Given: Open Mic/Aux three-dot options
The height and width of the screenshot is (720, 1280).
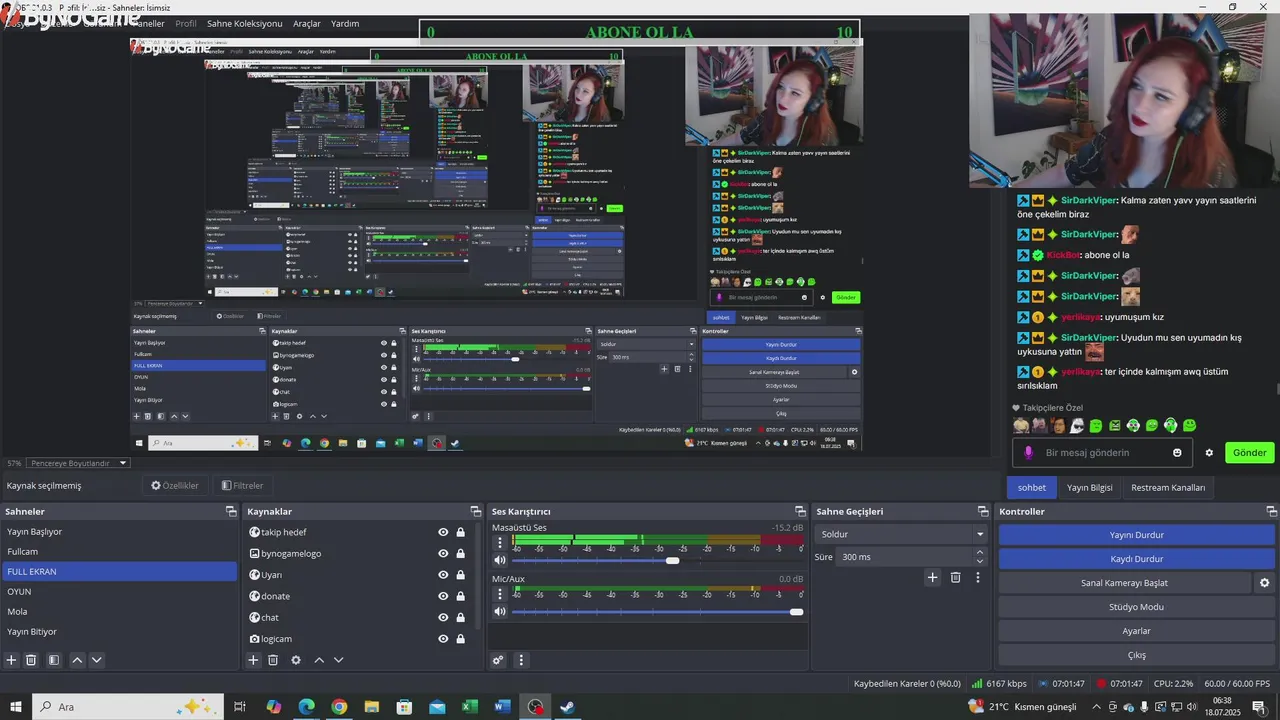Looking at the screenshot, I should (500, 594).
